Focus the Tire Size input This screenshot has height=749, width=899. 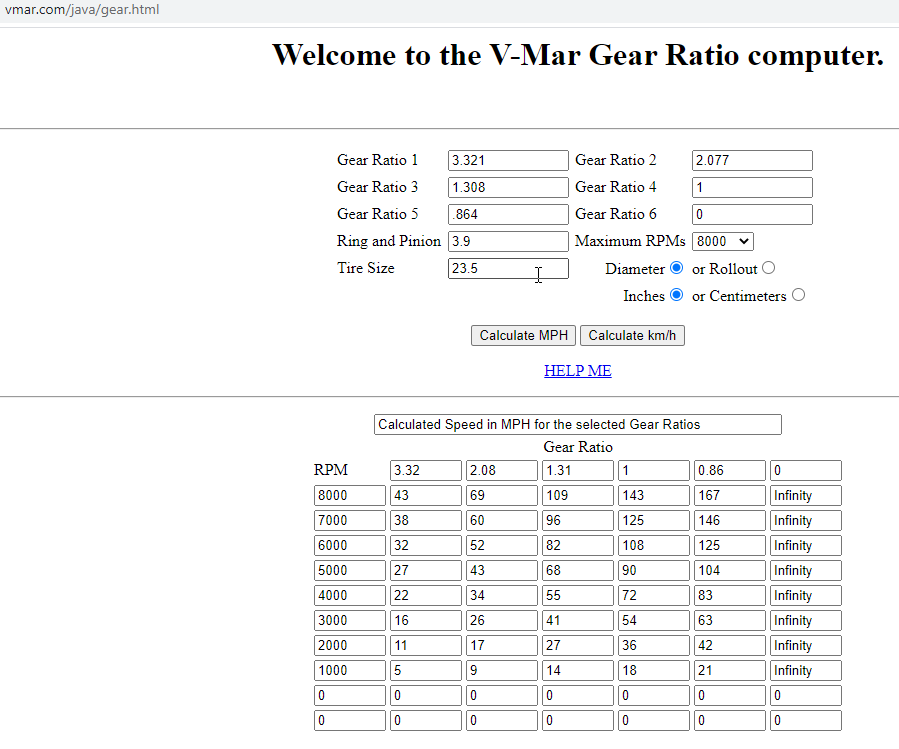508,268
